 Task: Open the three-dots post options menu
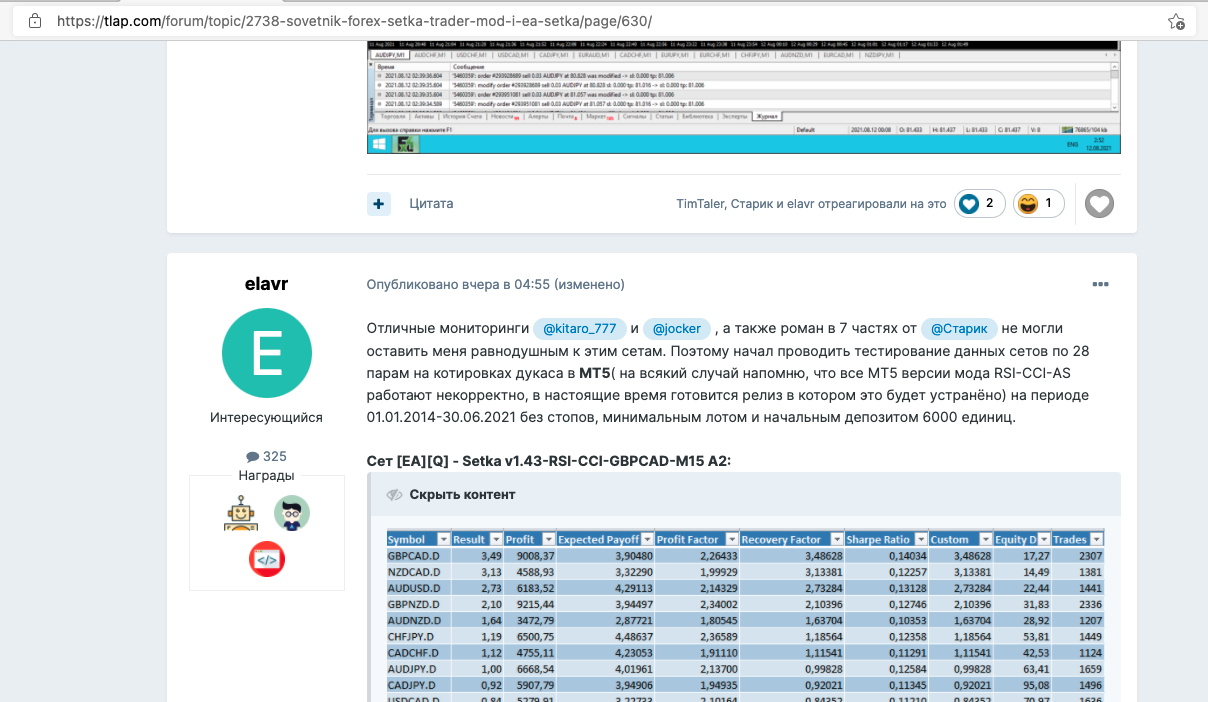point(1100,284)
